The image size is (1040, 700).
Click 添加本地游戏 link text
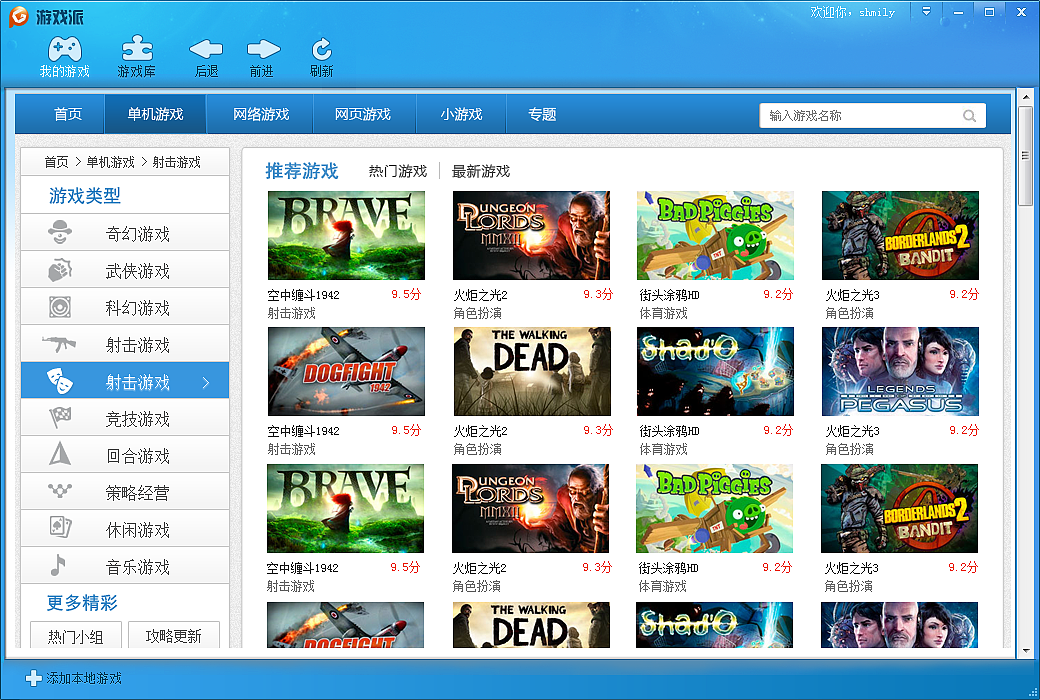(x=84, y=678)
